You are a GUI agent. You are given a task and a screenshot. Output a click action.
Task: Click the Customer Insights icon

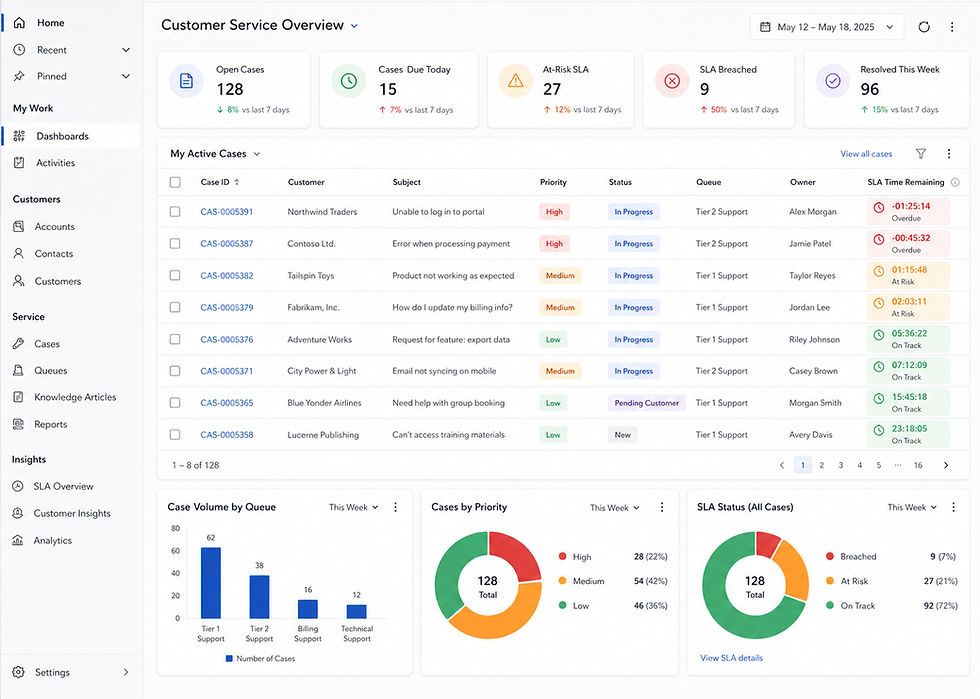pyautogui.click(x=18, y=513)
